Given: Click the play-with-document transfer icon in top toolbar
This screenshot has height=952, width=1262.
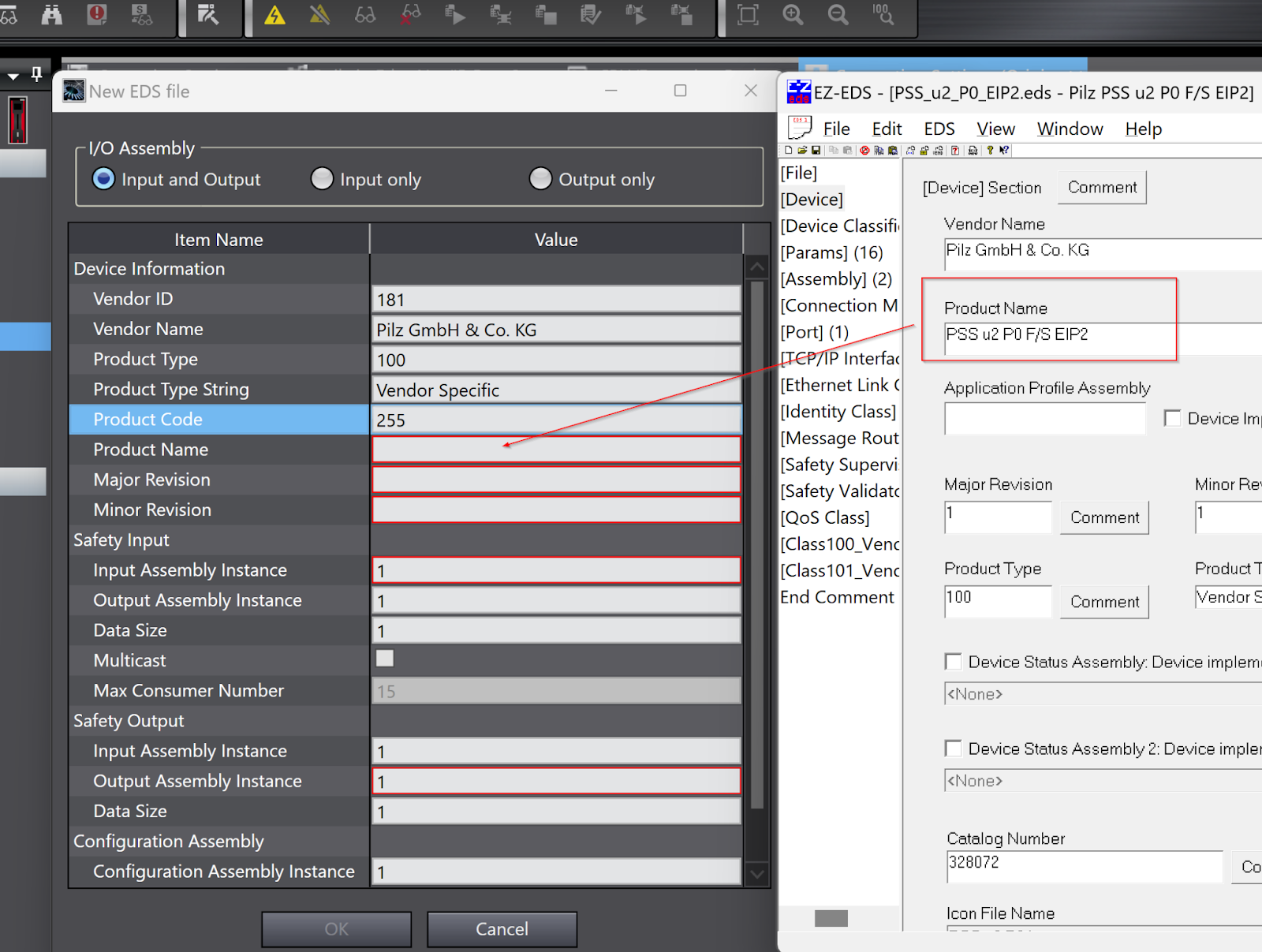Looking at the screenshot, I should [455, 13].
